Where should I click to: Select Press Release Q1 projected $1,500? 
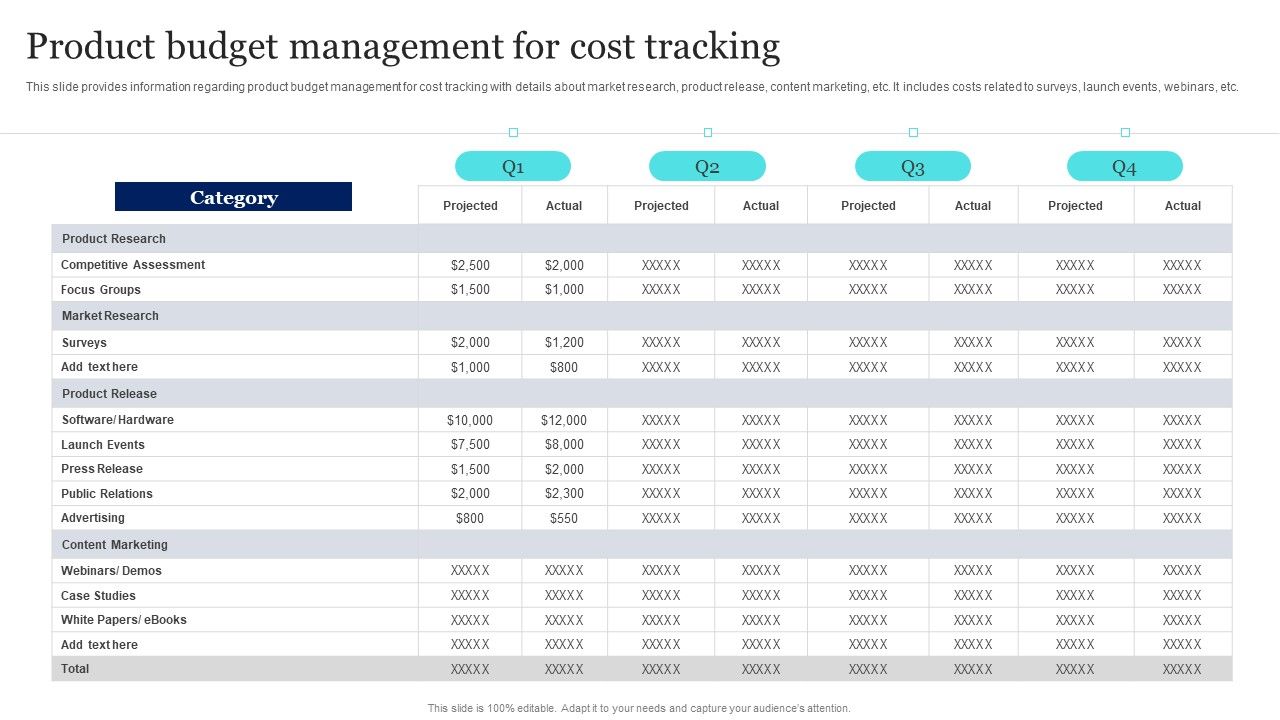[470, 470]
